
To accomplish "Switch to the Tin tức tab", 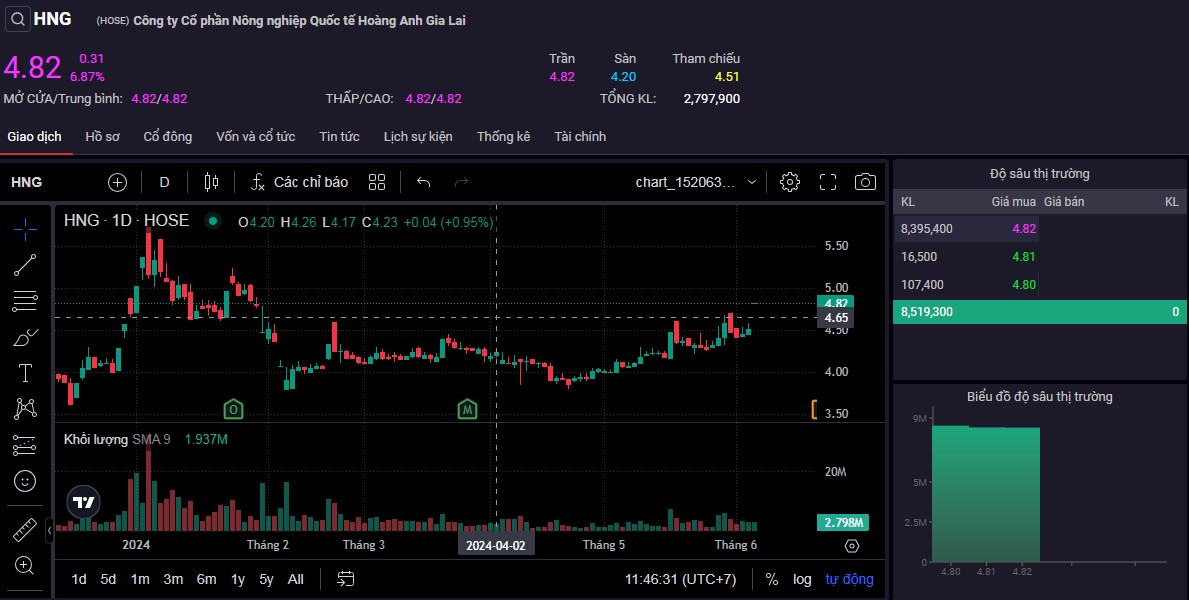I will (x=339, y=137).
